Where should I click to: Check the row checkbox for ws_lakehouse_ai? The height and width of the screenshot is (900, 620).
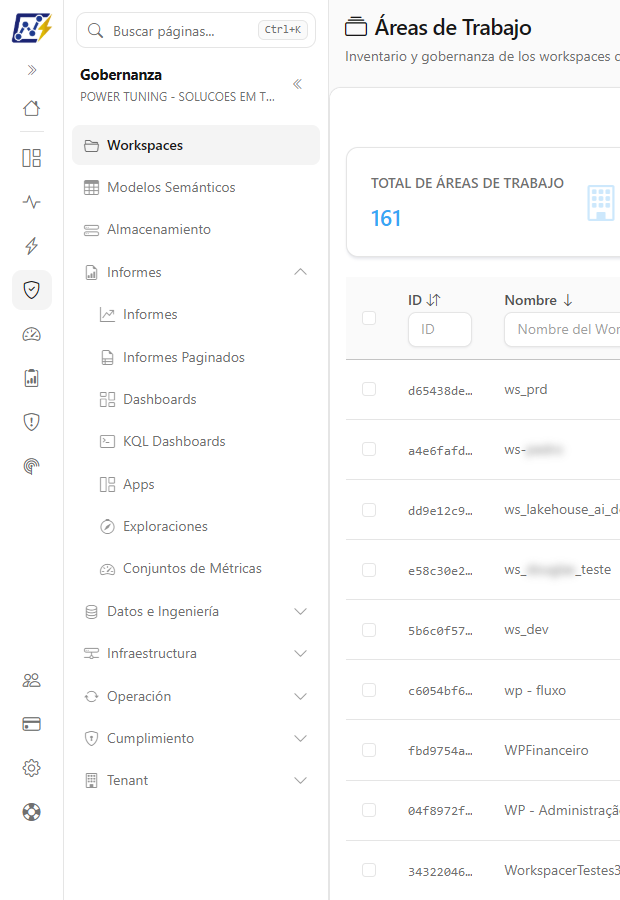(x=369, y=510)
